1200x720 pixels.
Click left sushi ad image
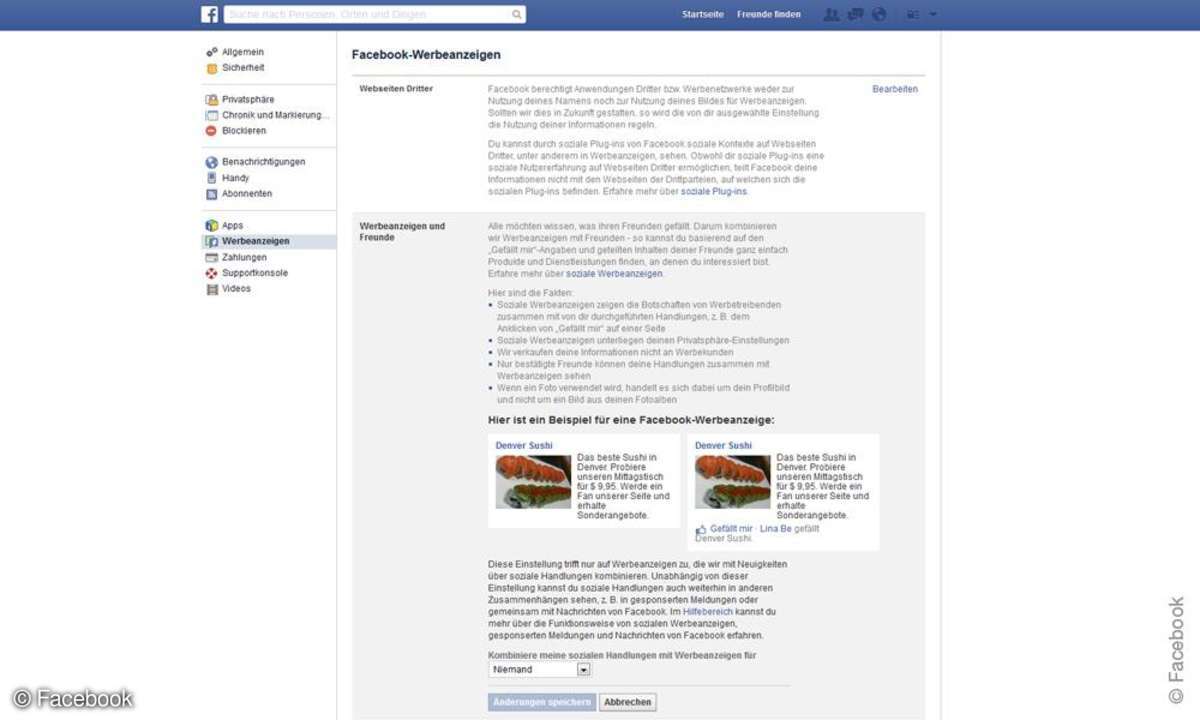point(533,482)
